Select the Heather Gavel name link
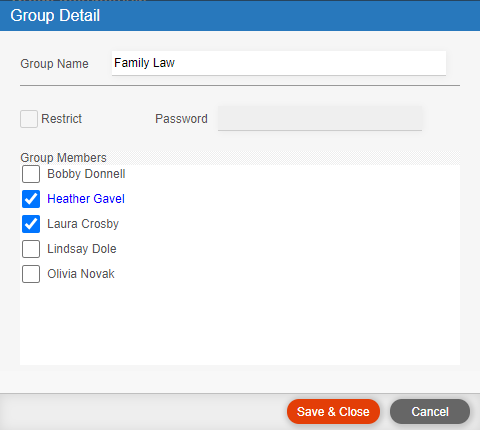480x430 pixels. tap(86, 199)
